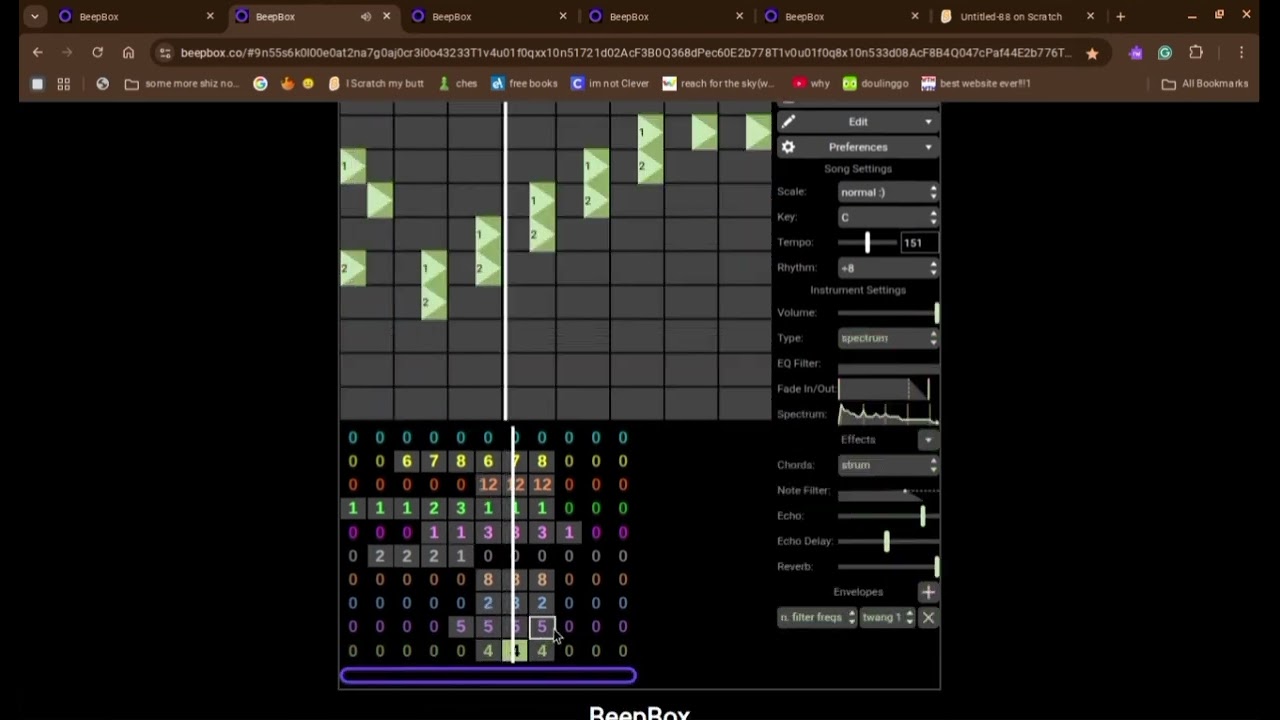Open the apps grid in bookmarks bar
Image resolution: width=1280 pixels, height=720 pixels.
pyautogui.click(x=64, y=84)
